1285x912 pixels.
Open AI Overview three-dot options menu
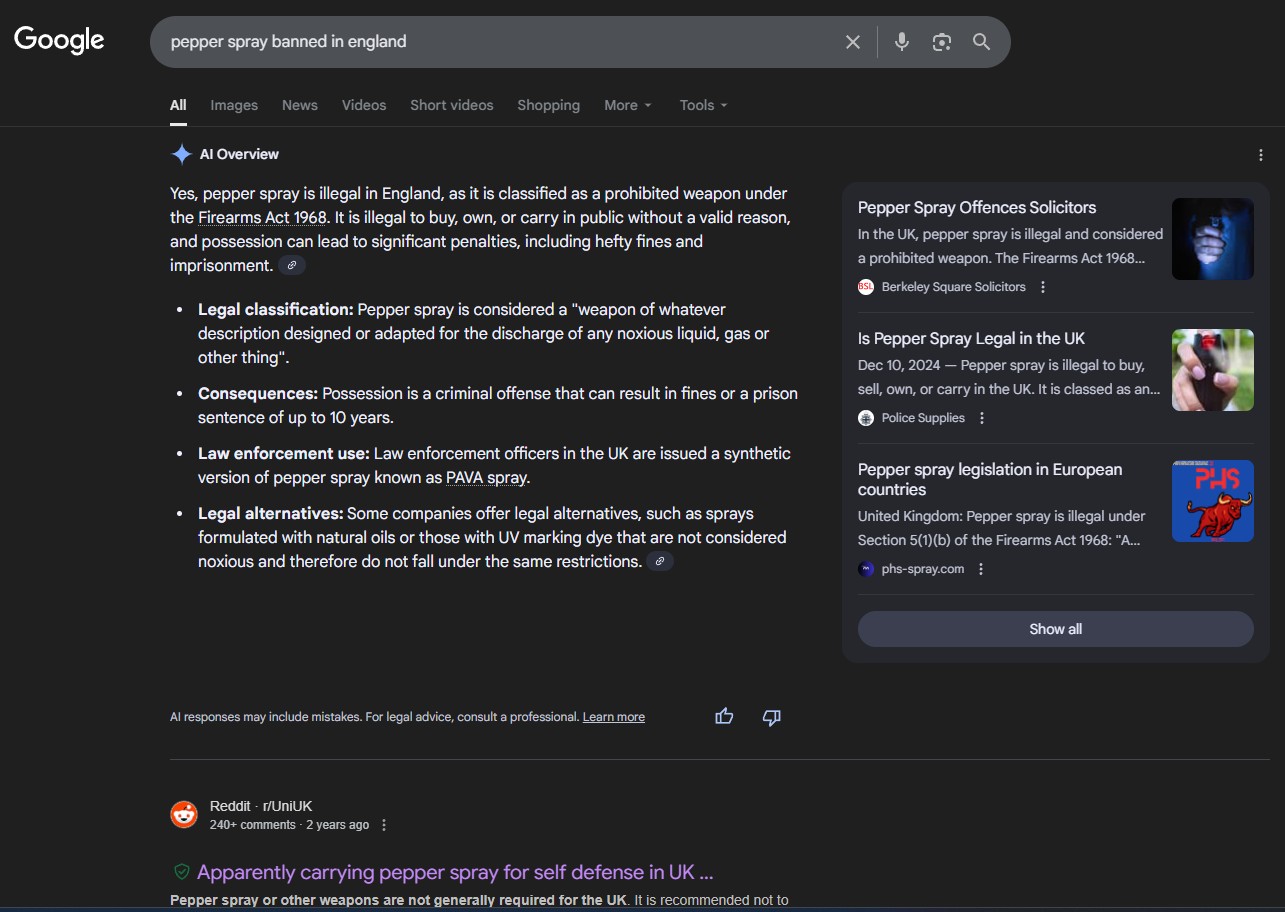pos(1261,155)
